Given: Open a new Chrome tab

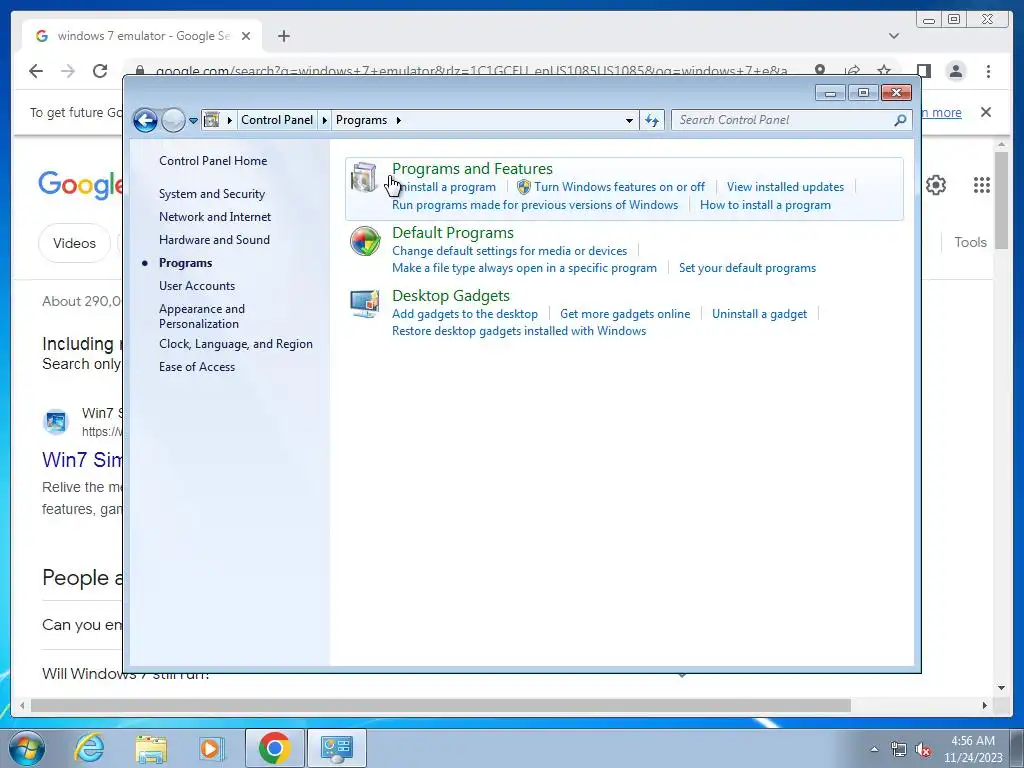Looking at the screenshot, I should point(283,36).
